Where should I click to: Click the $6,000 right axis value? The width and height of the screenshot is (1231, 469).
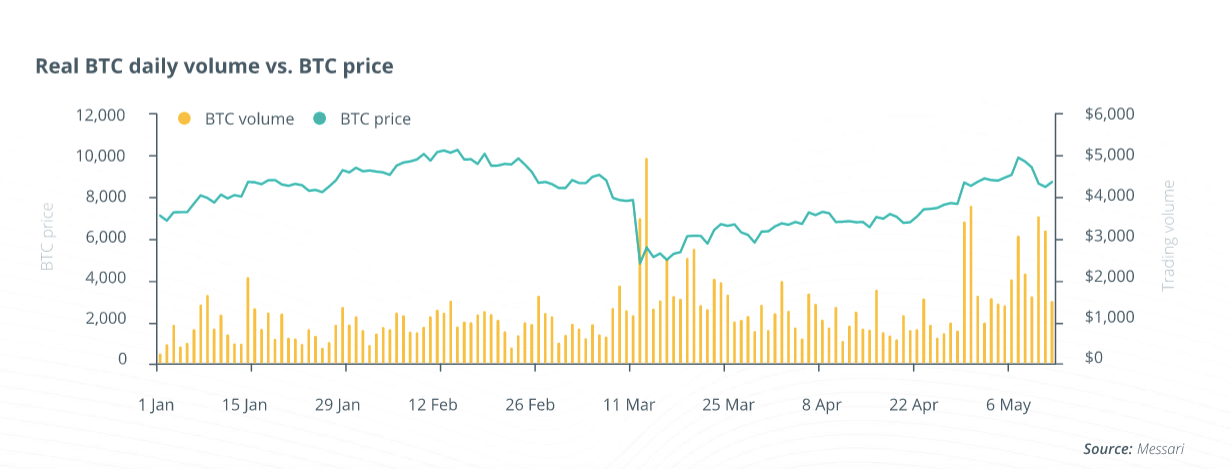[x=1109, y=115]
